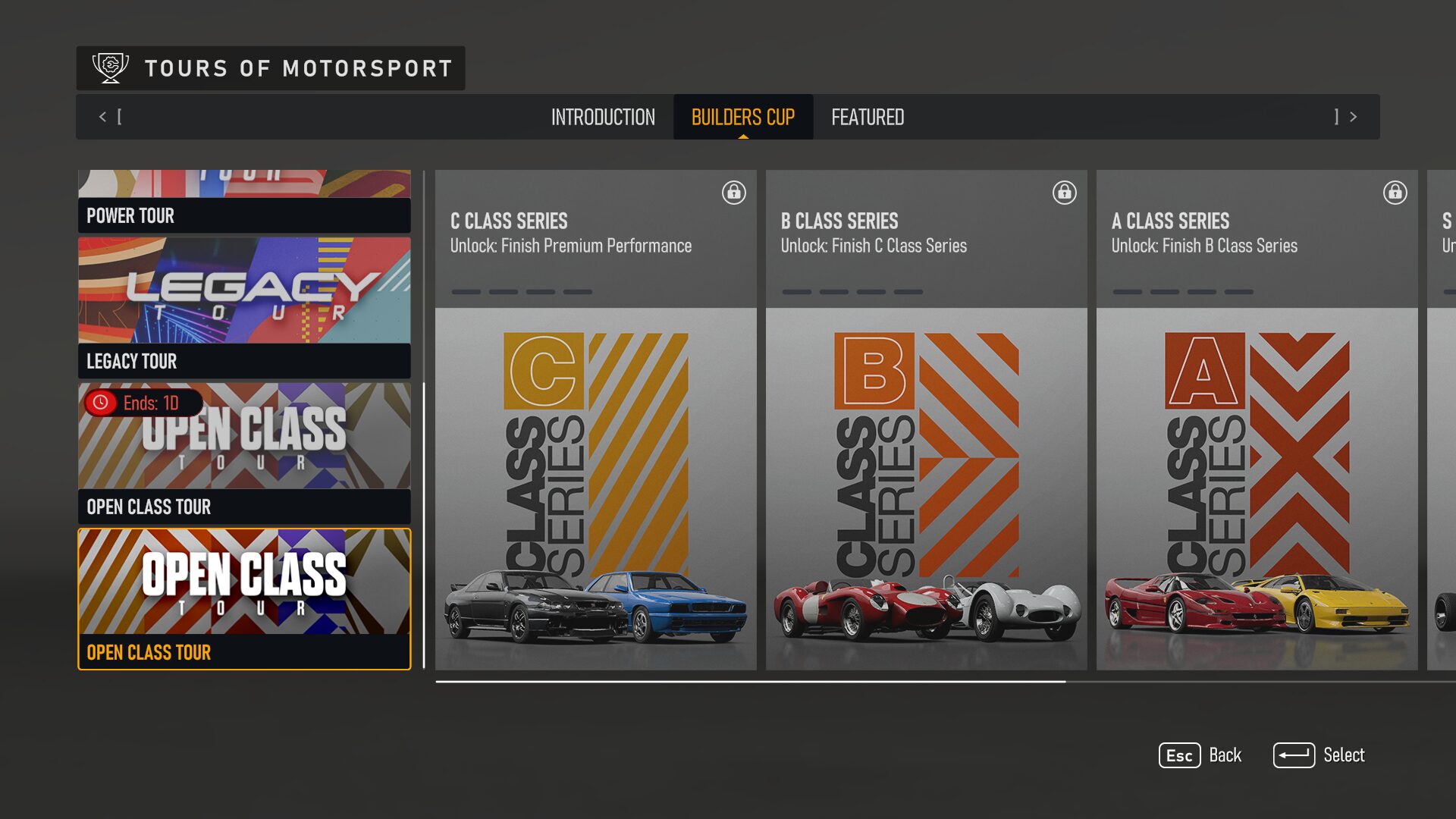Go to previous tab with left chevron
Screen dimensions: 1456x819
(102, 117)
